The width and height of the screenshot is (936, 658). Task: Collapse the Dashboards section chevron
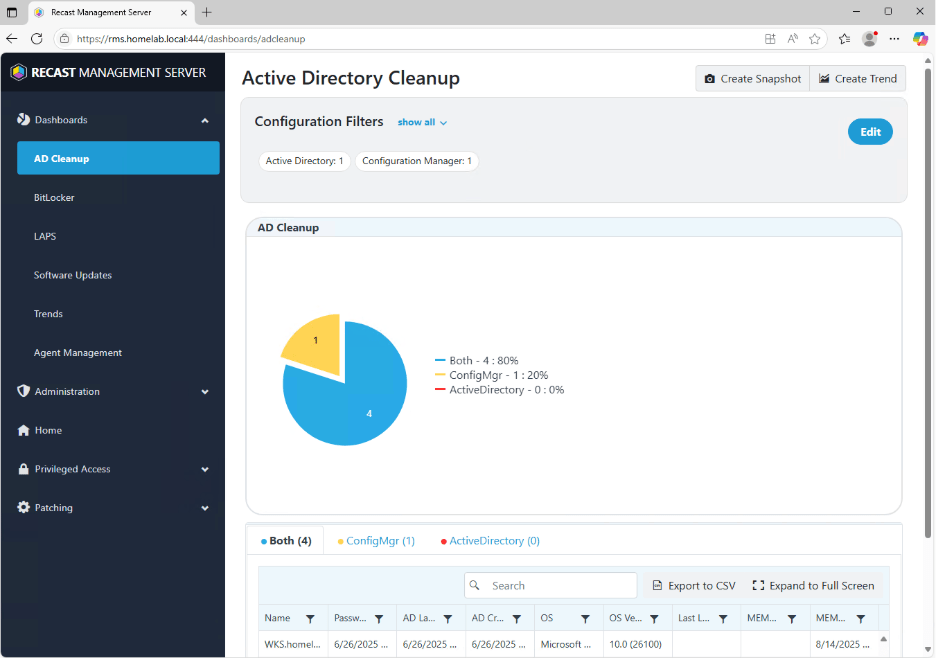click(205, 119)
